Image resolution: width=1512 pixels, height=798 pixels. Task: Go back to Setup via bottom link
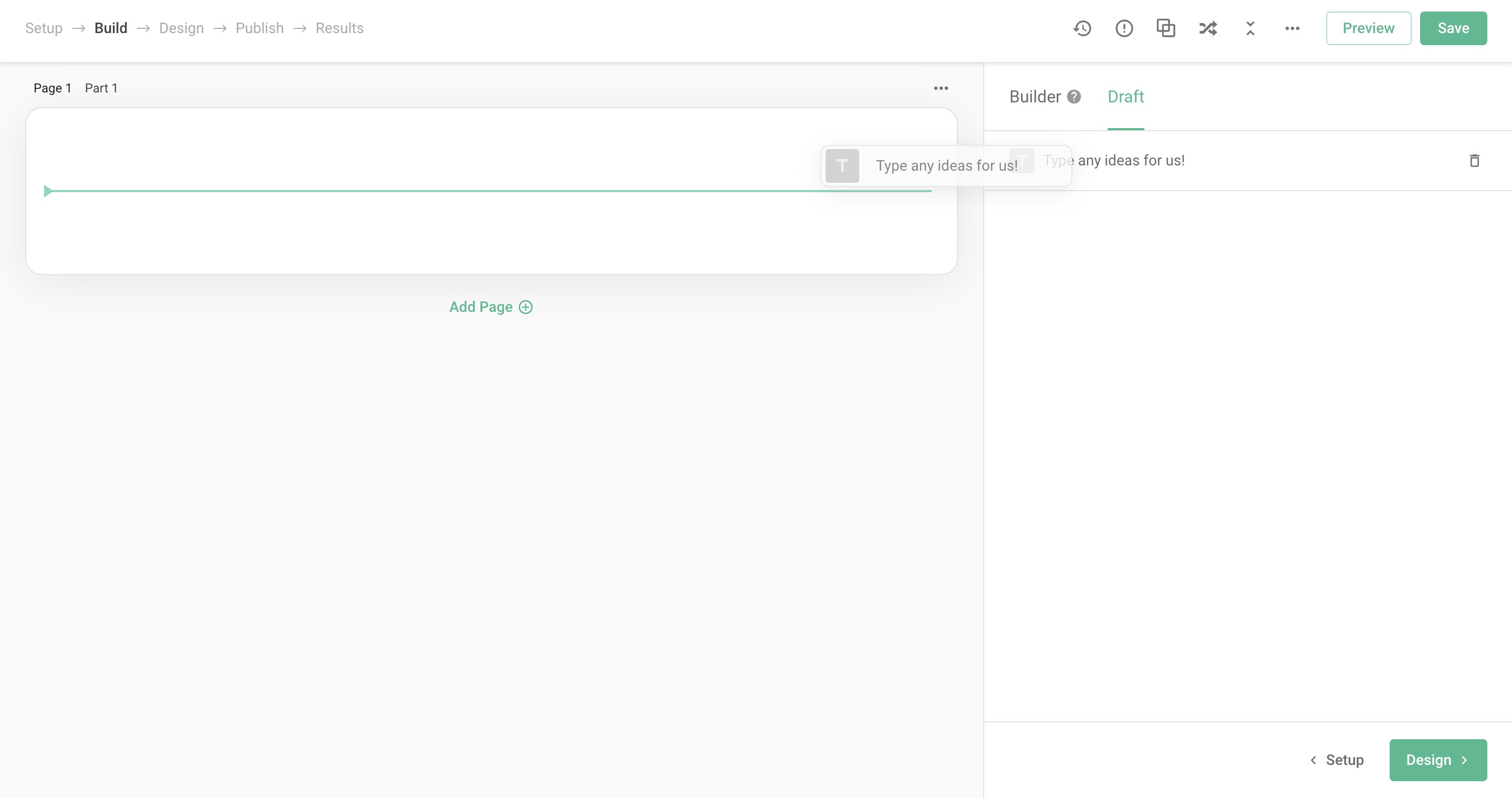coord(1337,760)
